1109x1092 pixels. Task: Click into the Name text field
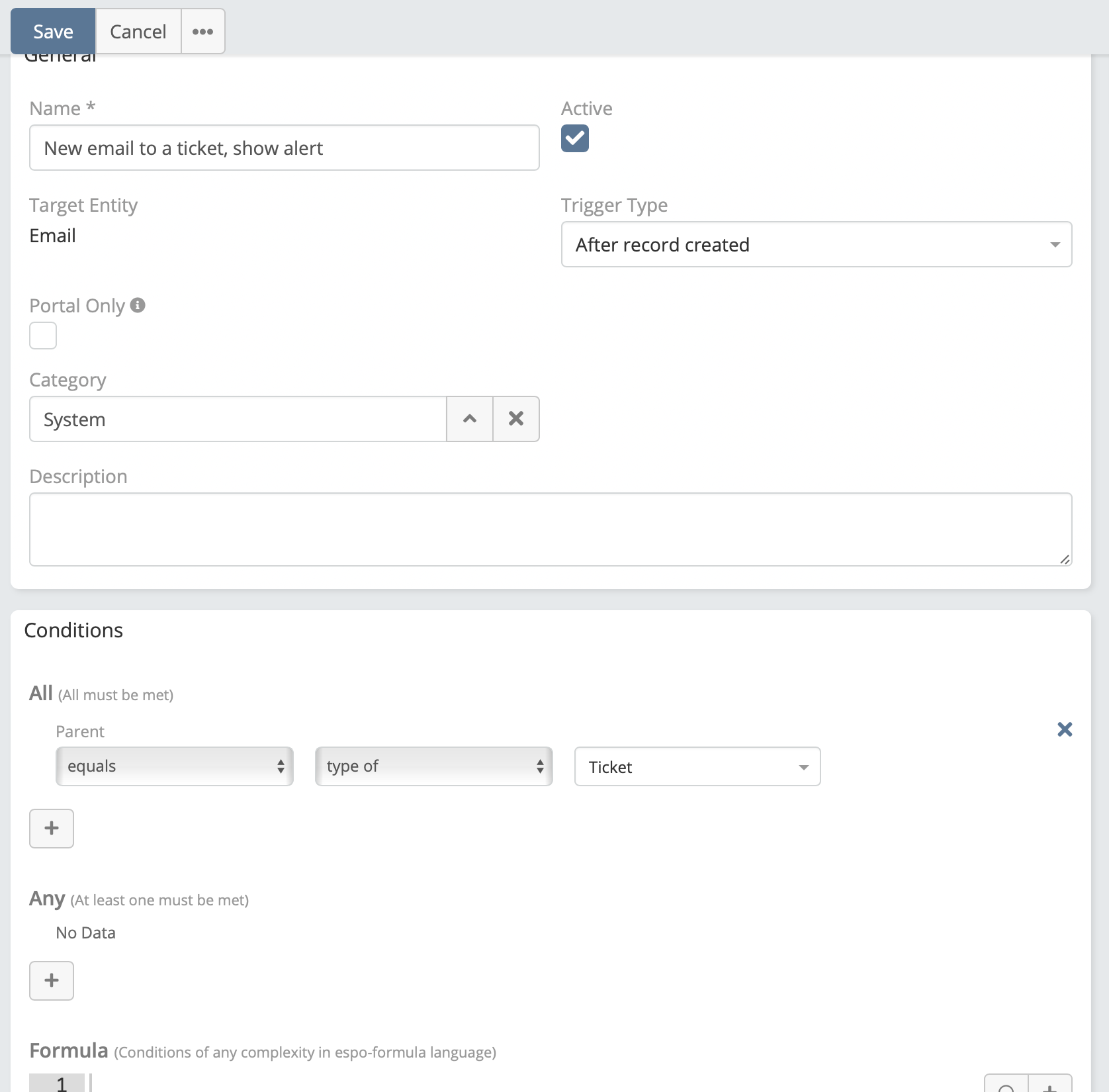pos(284,148)
